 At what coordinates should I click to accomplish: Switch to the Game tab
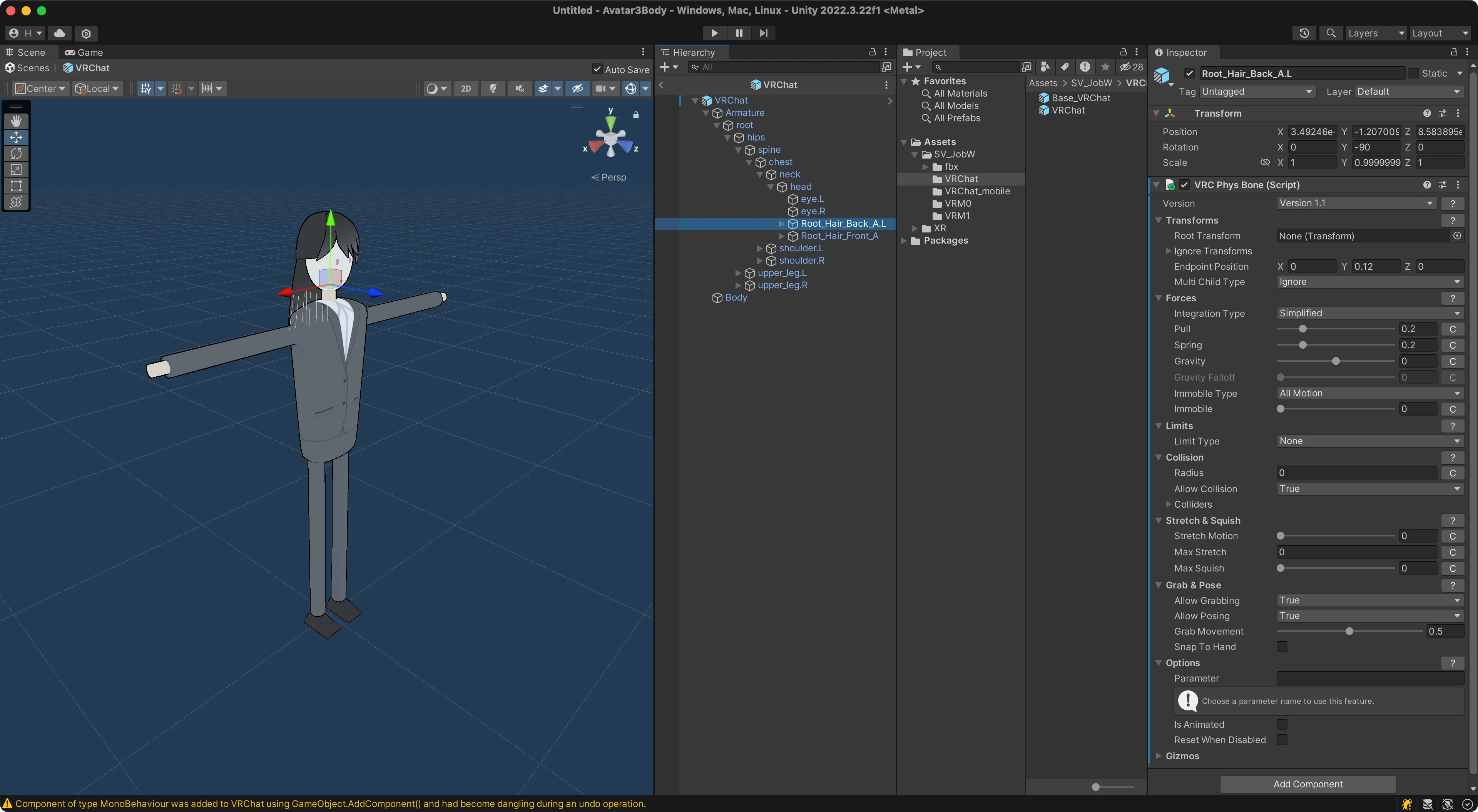pyautogui.click(x=84, y=52)
